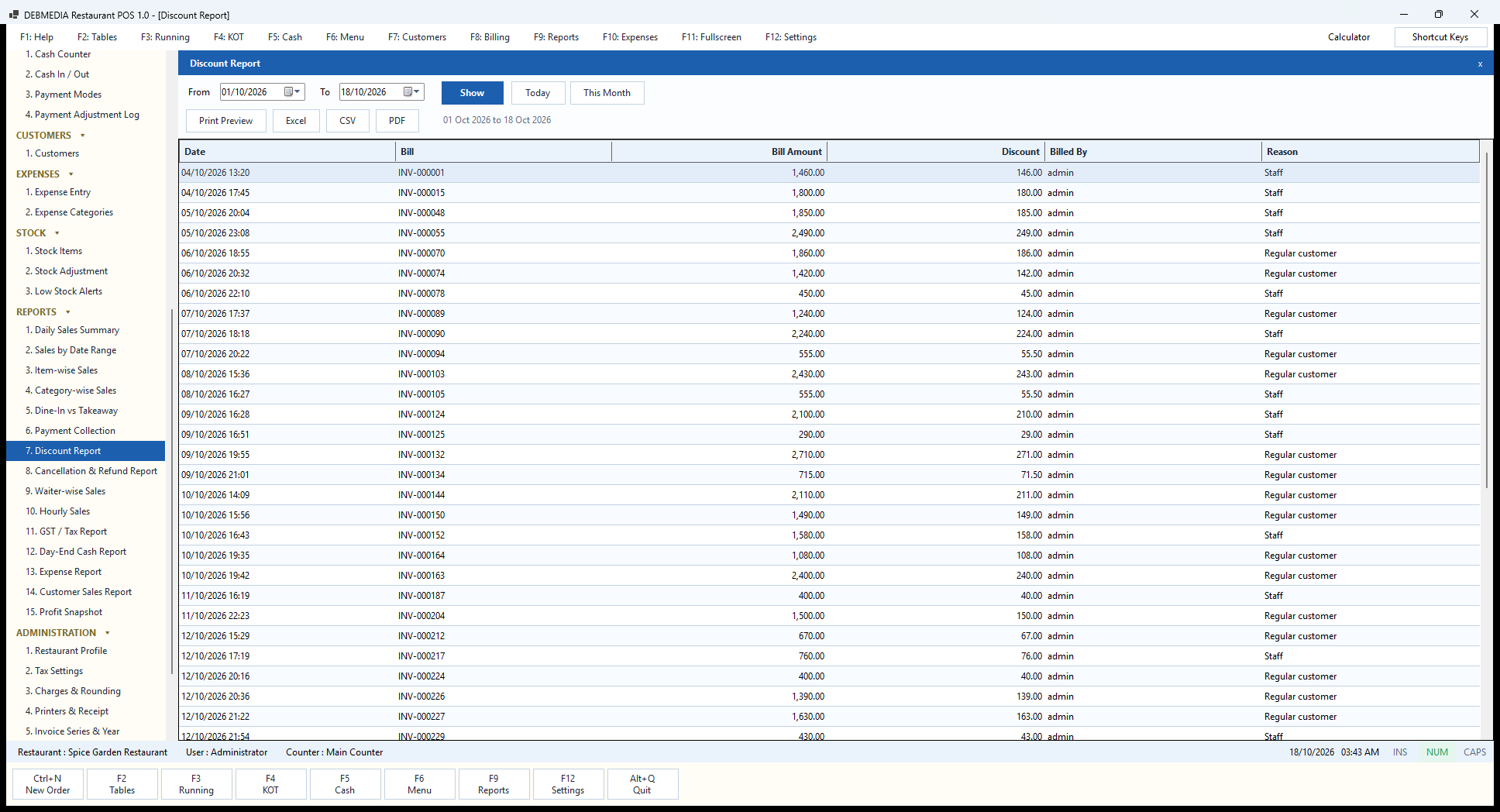Open F10: Expenses menu item
The width and height of the screenshot is (1500, 812).
(x=630, y=37)
